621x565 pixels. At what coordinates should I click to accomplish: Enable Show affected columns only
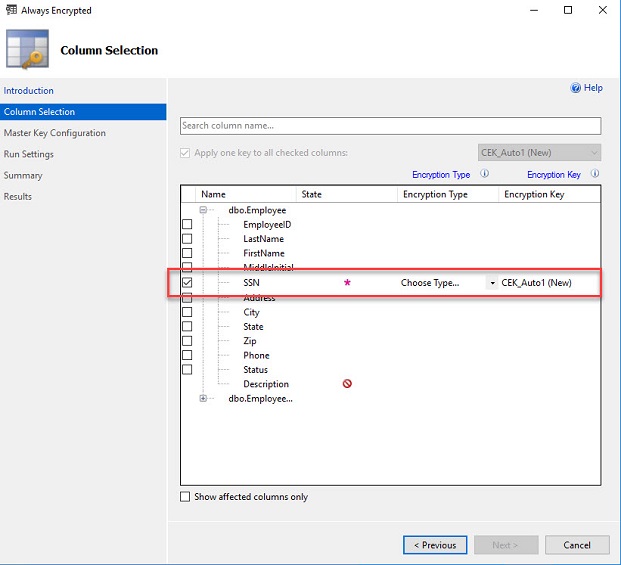(x=185, y=497)
